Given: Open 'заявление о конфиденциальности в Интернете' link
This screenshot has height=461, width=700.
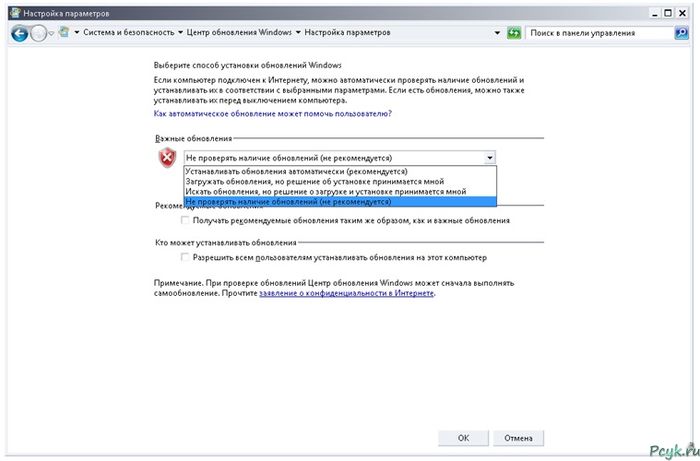Looking at the screenshot, I should point(346,293).
